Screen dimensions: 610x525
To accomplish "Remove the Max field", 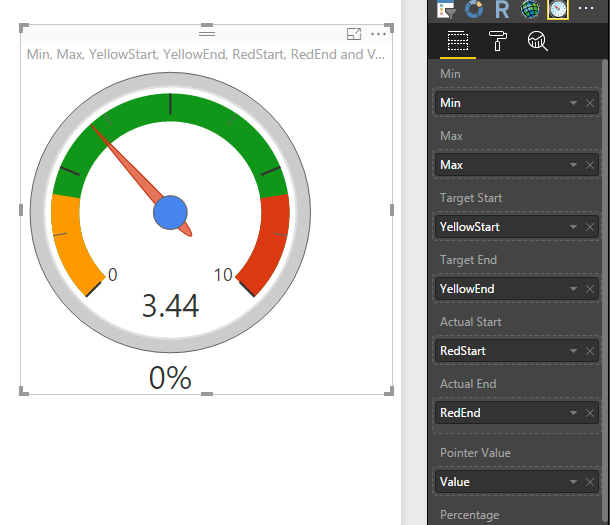I will (590, 165).
